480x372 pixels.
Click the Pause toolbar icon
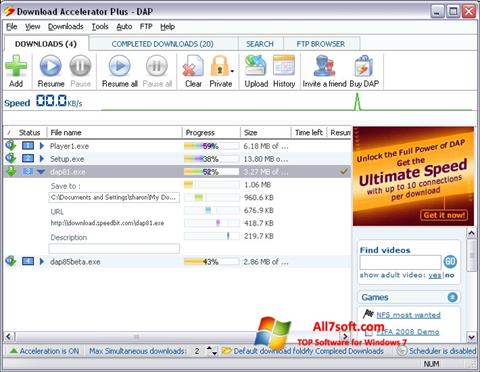pyautogui.click(x=80, y=66)
